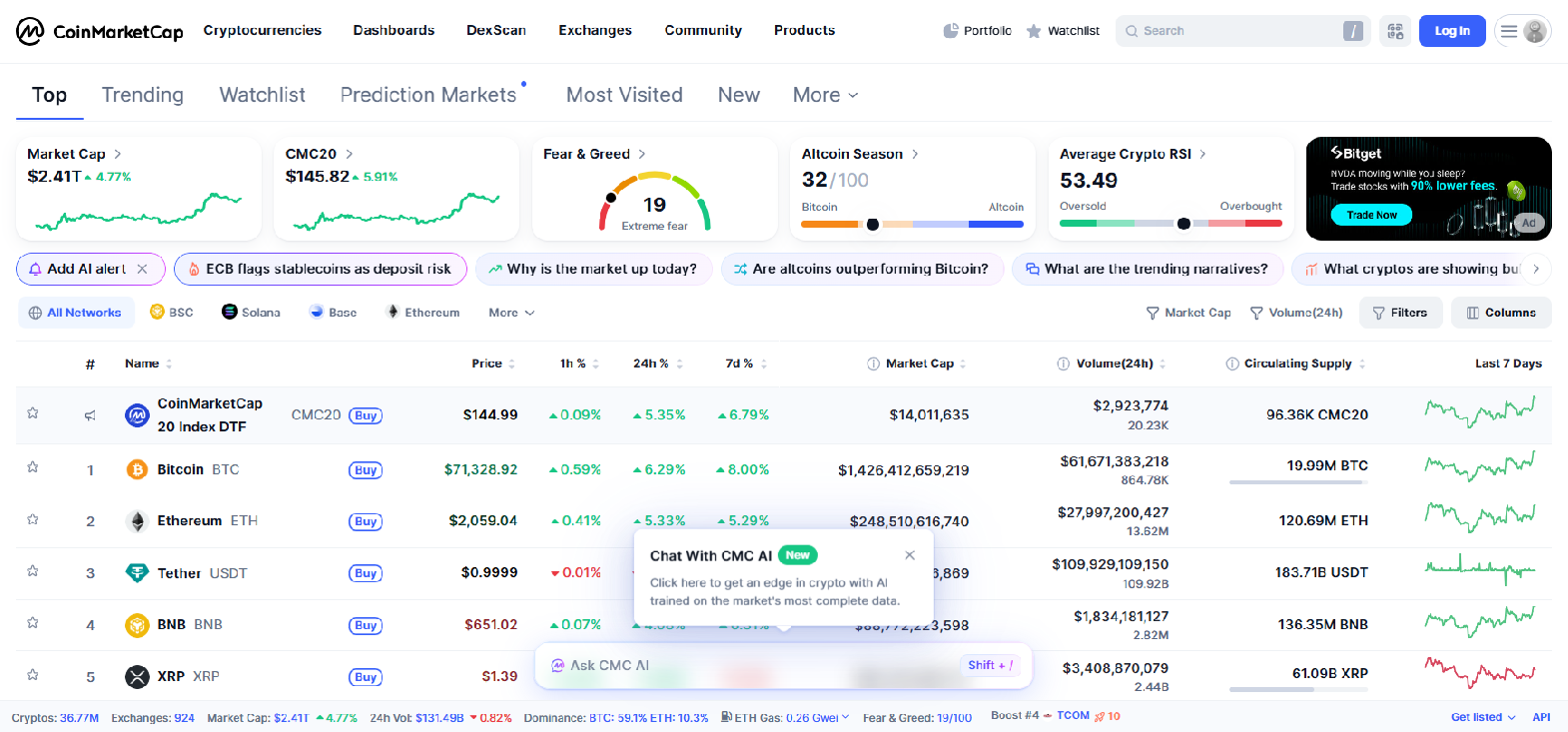This screenshot has width=1568, height=732.
Task: Open the CoinMarketCap home logo
Action: click(100, 31)
